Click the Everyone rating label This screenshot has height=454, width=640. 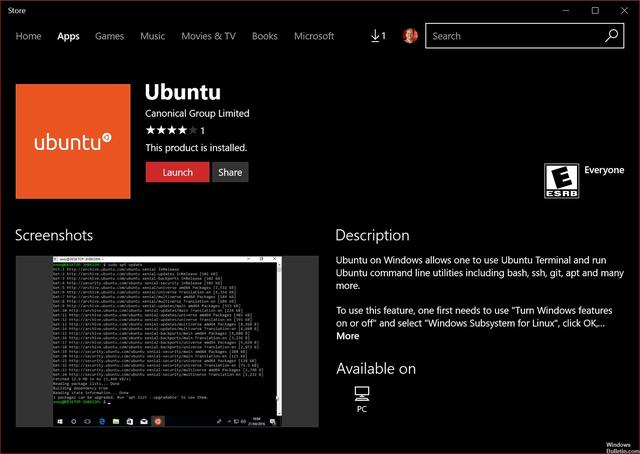pyautogui.click(x=604, y=170)
